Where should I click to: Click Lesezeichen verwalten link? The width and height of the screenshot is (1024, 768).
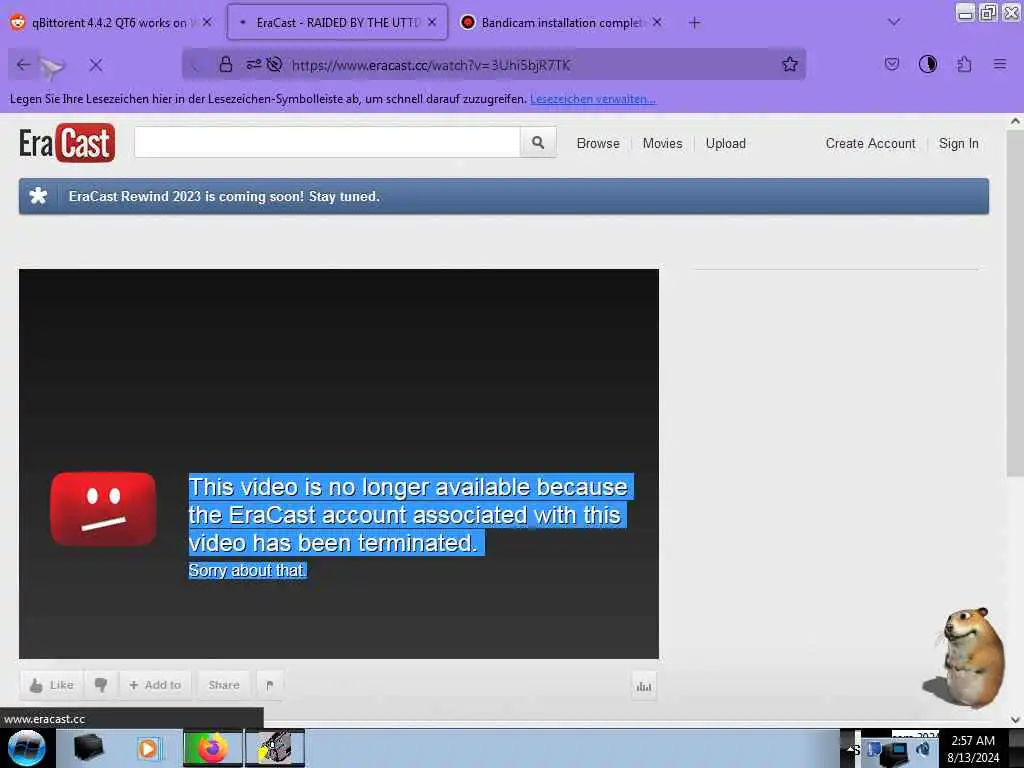click(x=593, y=99)
